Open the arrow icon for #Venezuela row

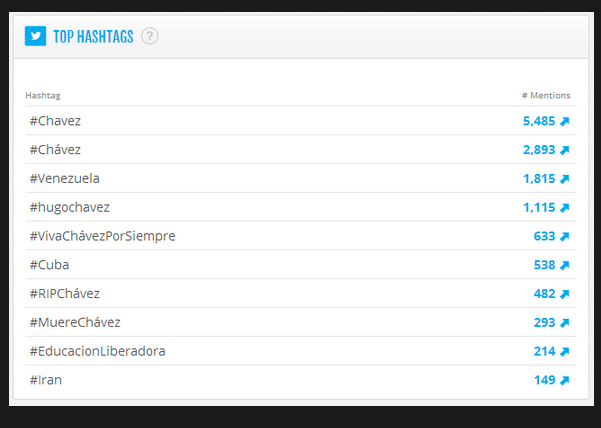click(x=565, y=179)
